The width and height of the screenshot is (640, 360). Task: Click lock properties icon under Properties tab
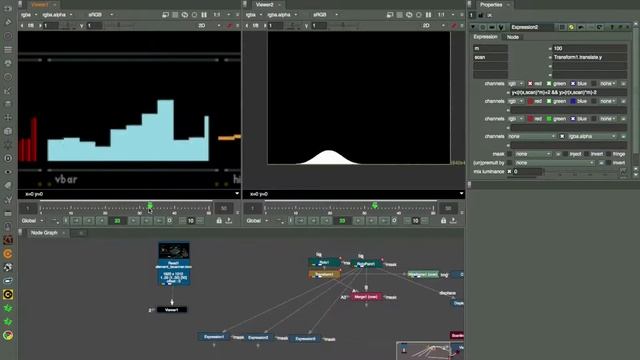(480, 15)
